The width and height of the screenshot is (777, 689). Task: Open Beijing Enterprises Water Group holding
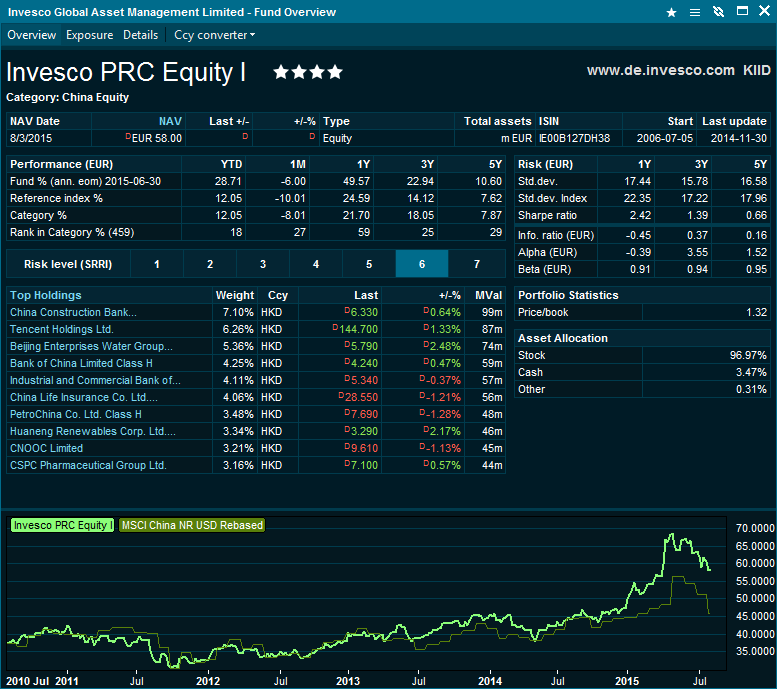click(91, 346)
